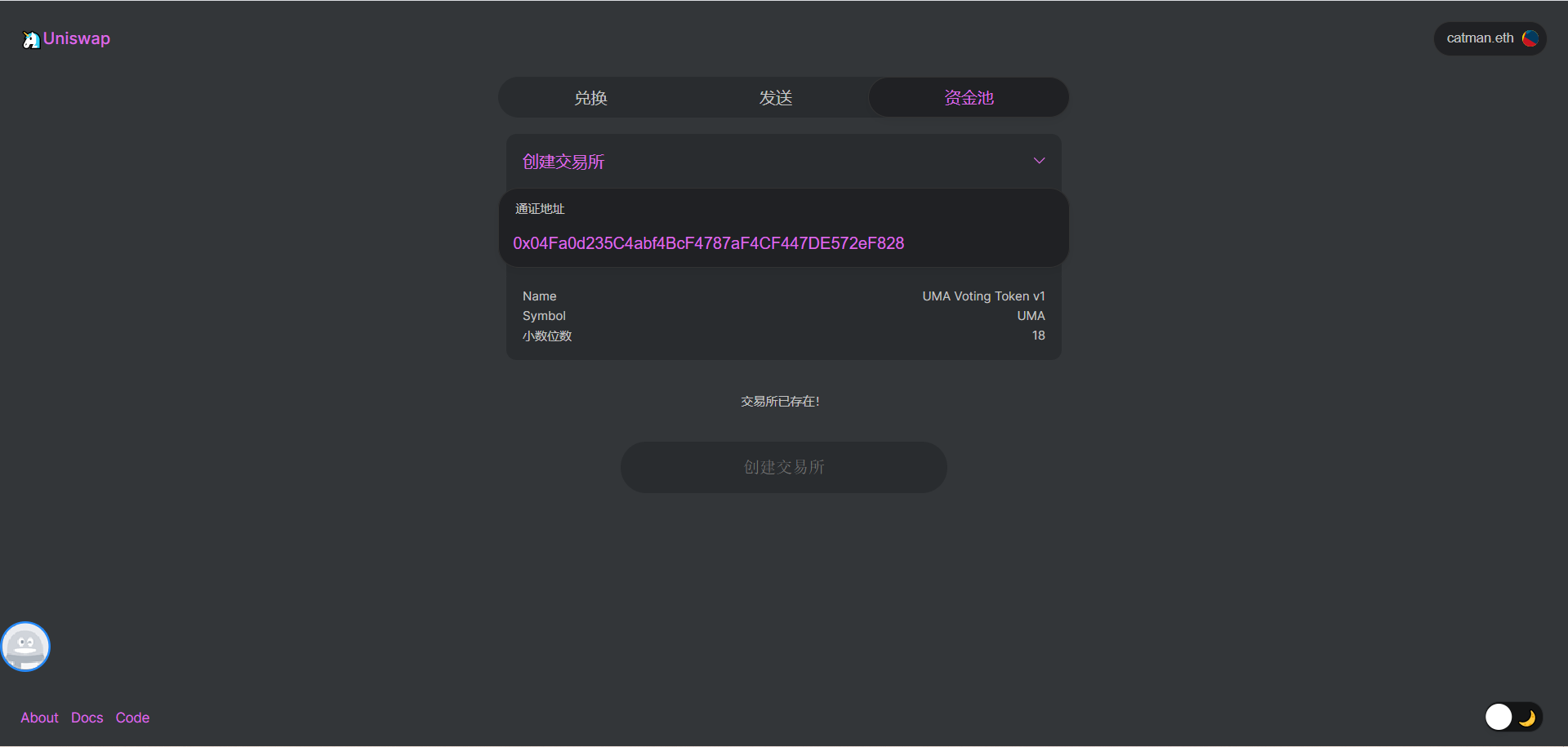Focus the 通证地址 token address field
Image resolution: width=1568 pixels, height=747 pixels.
tap(784, 243)
